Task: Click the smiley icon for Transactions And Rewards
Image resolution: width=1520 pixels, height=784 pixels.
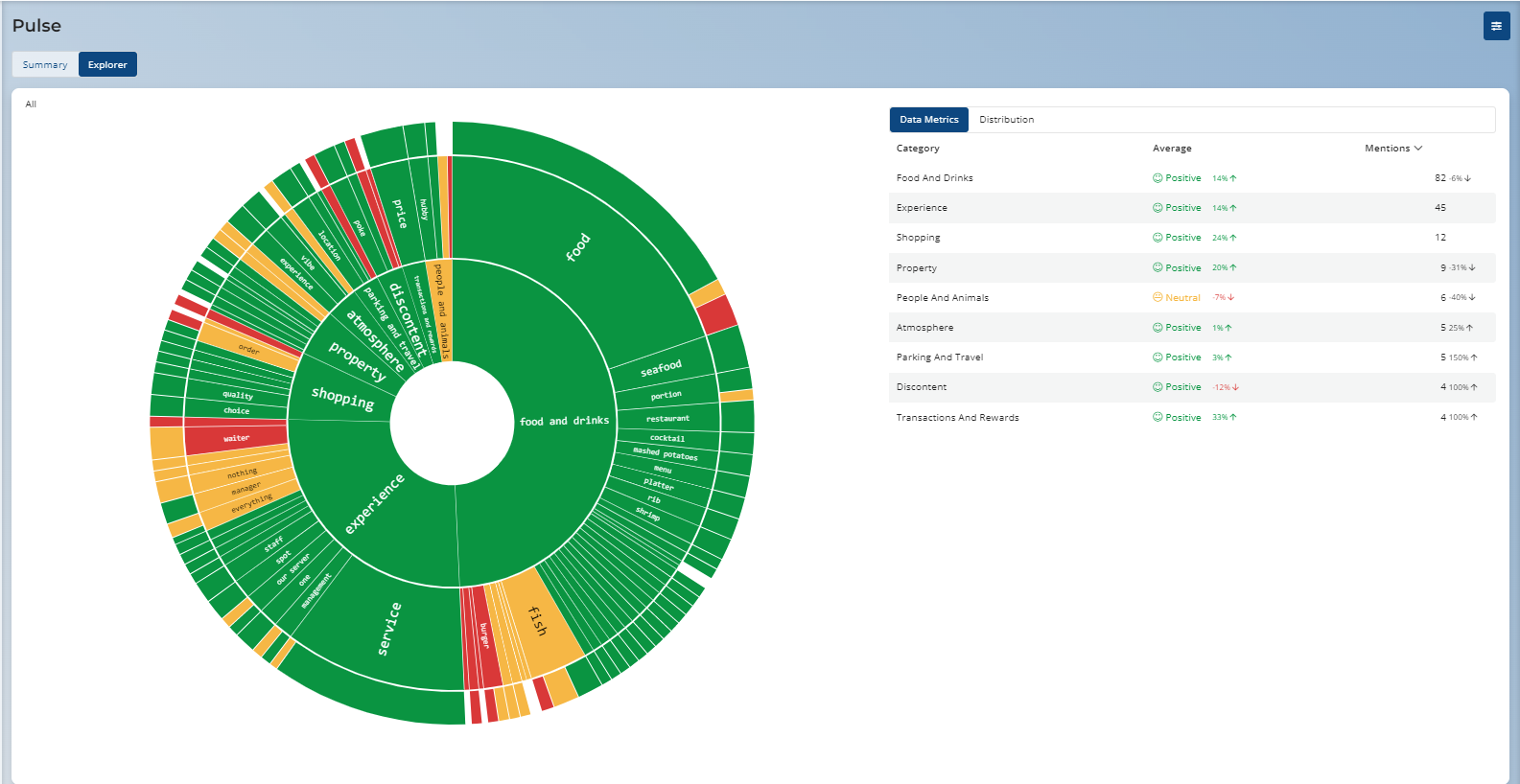Action: (1158, 418)
